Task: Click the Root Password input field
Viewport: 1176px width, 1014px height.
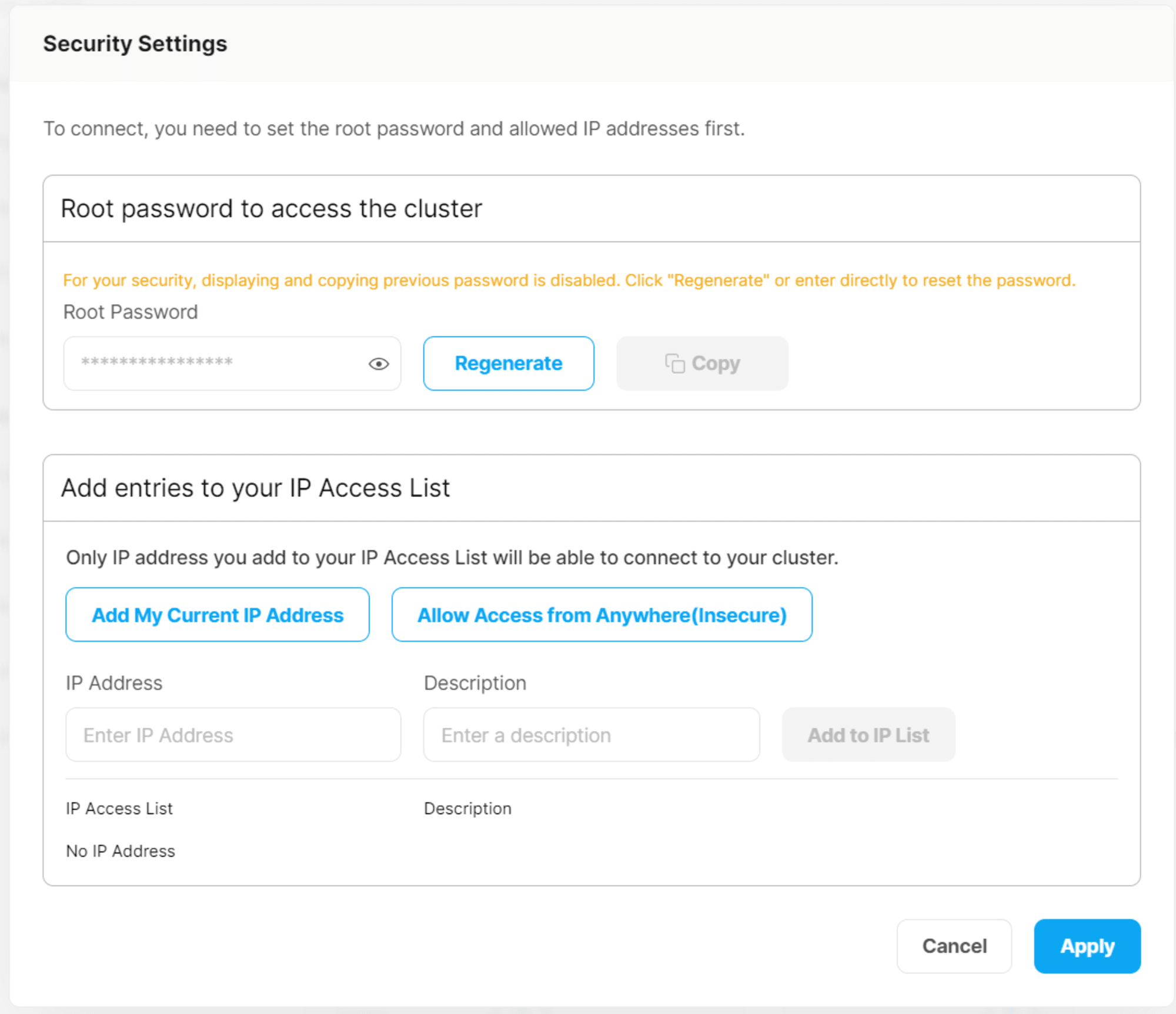Action: click(x=230, y=363)
